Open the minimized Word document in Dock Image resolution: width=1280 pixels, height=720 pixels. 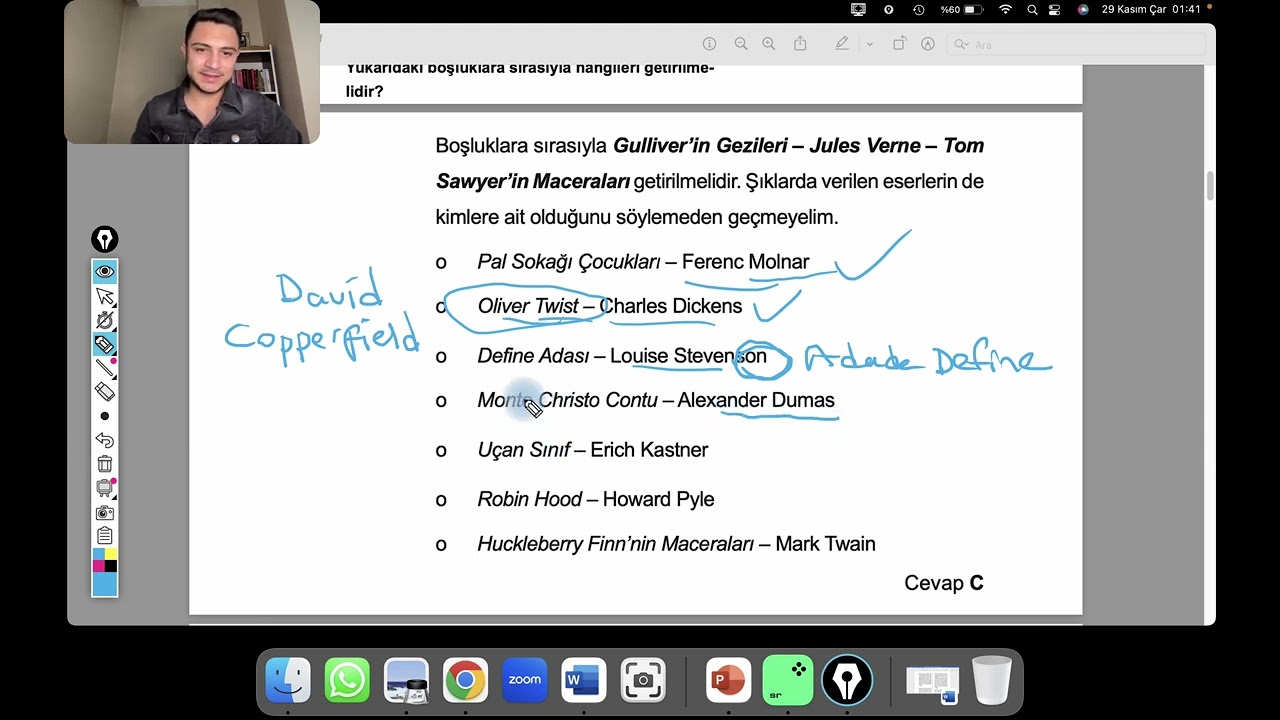(932, 682)
